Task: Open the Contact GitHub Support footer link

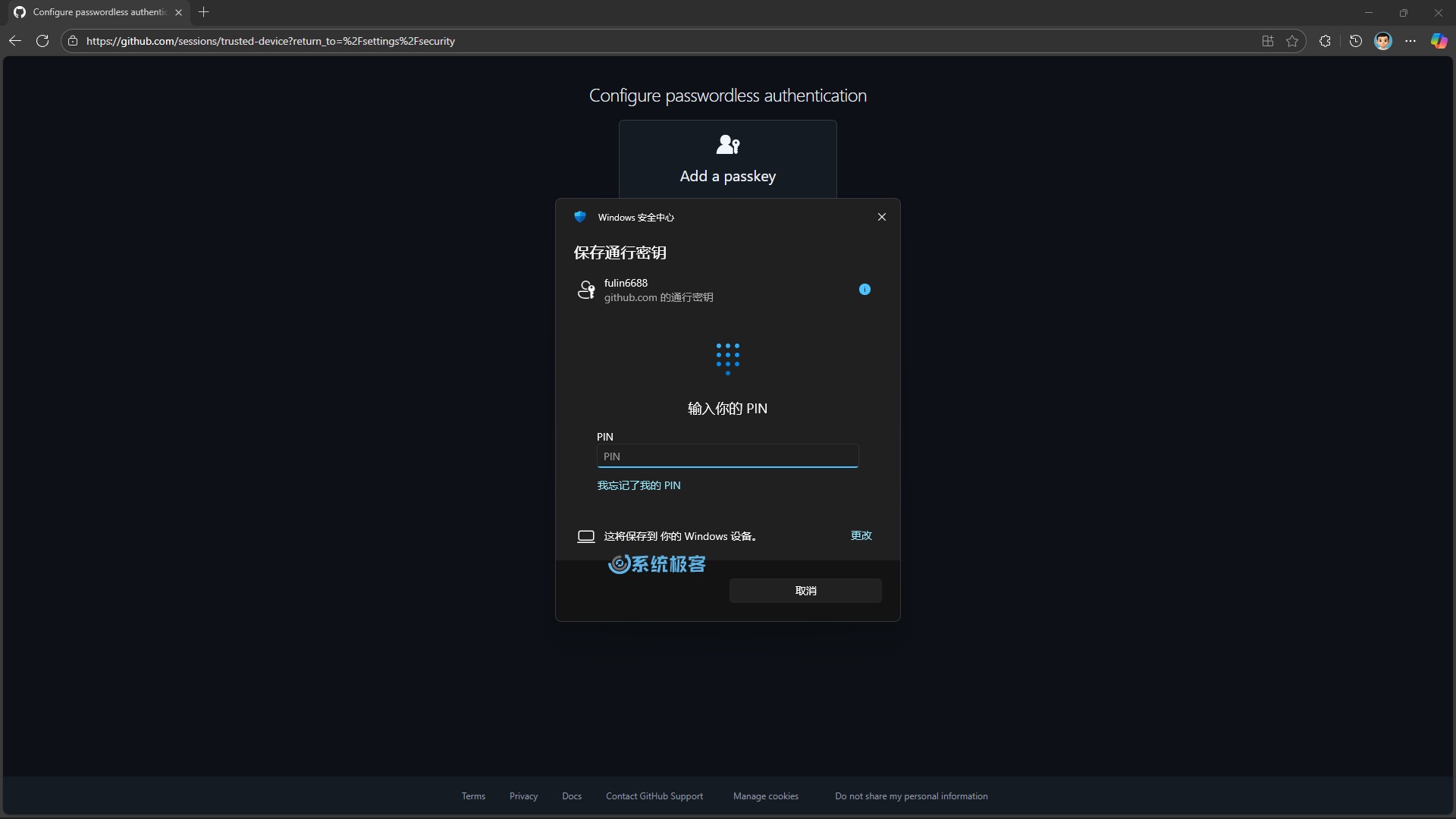Action: tap(654, 796)
